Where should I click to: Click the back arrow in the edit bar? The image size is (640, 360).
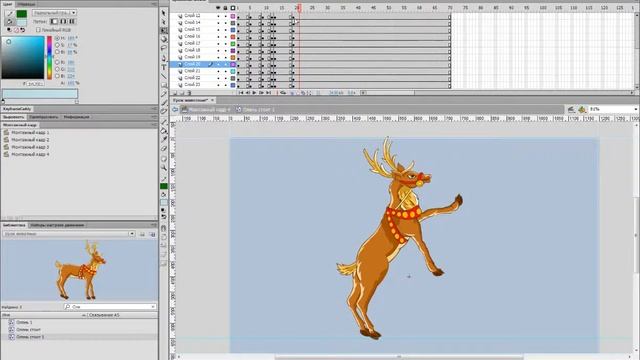point(175,109)
